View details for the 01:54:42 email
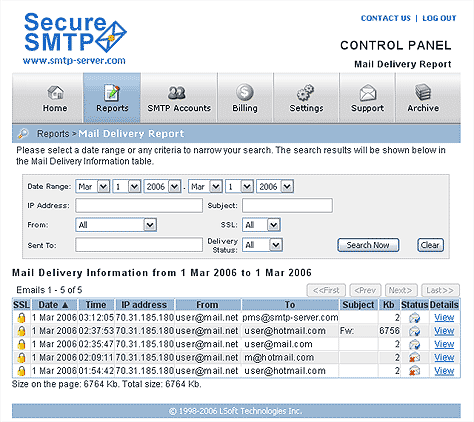Screen dimensions: 474x422 point(444,371)
